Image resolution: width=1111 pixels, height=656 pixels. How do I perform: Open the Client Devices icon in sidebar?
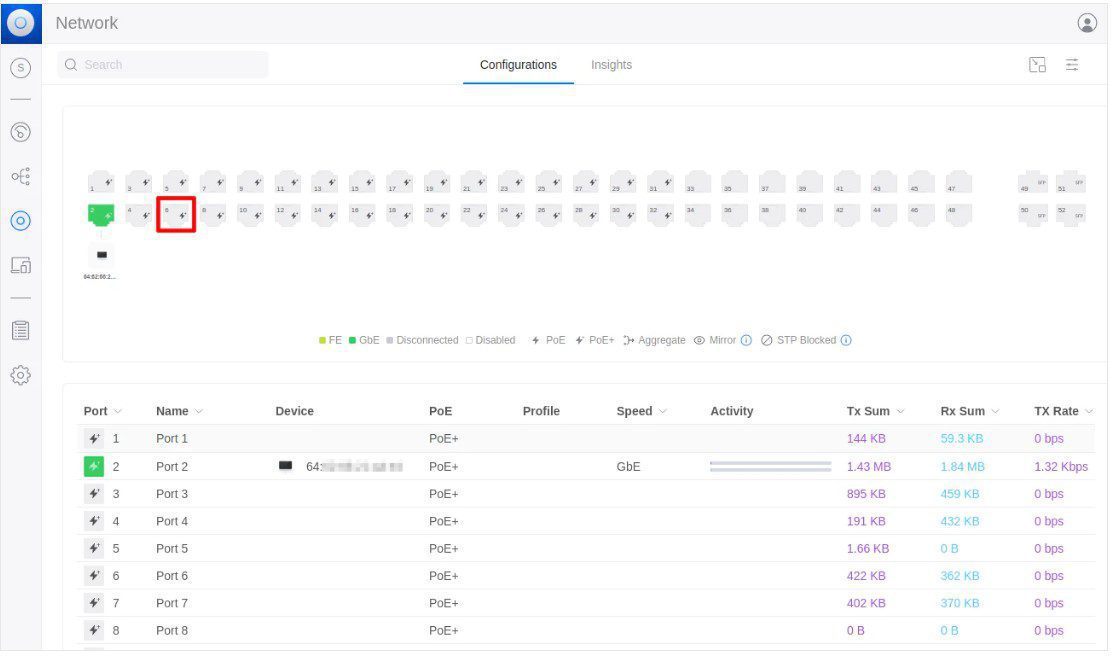[x=21, y=265]
